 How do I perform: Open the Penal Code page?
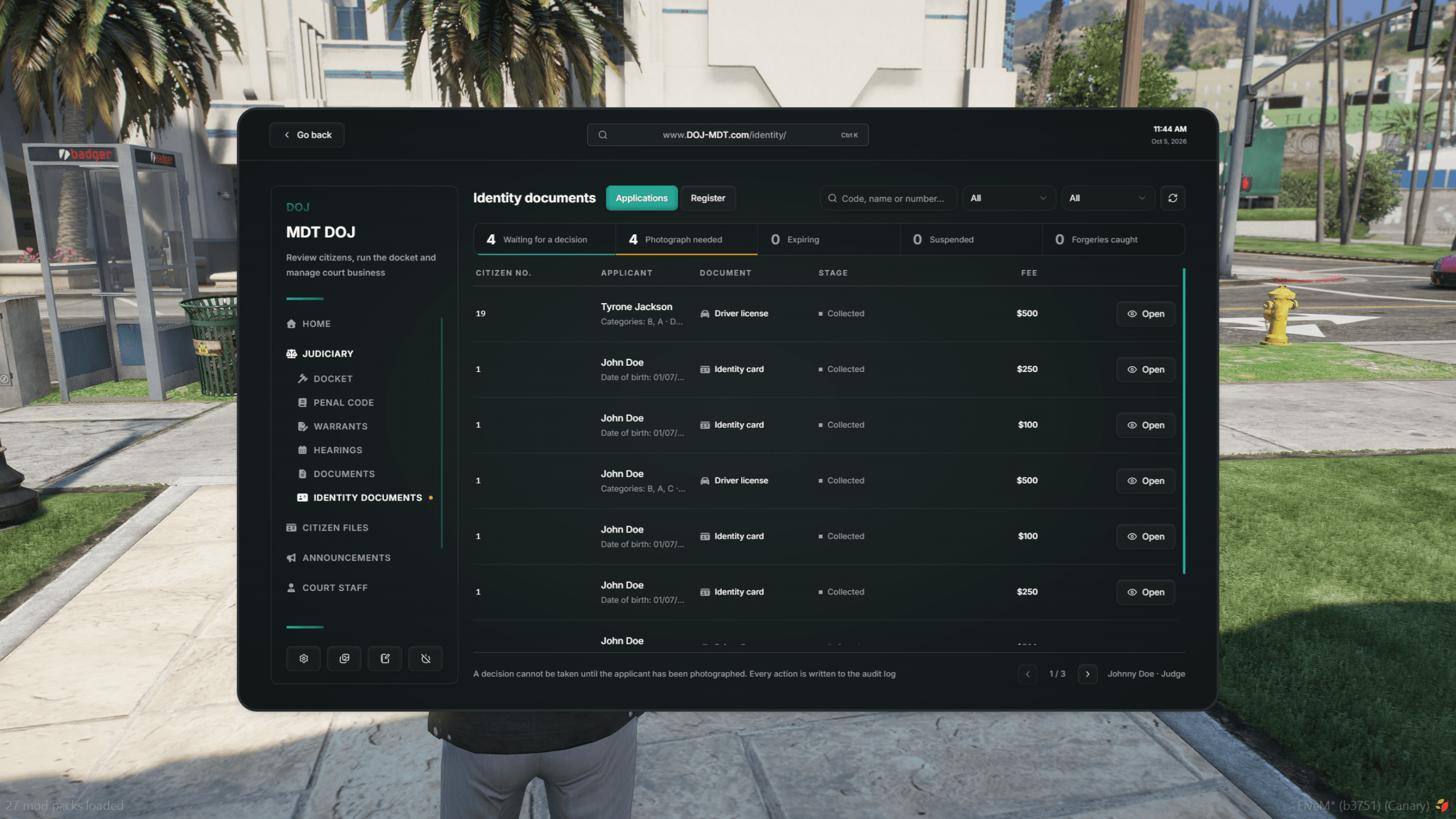click(336, 403)
